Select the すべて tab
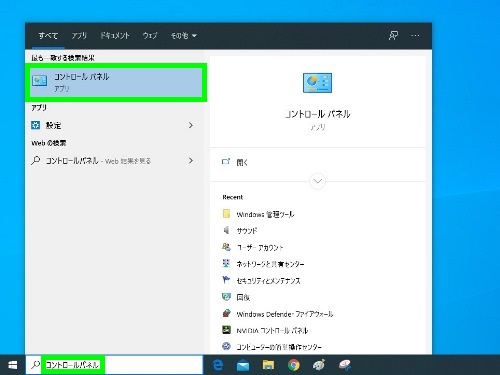Viewport: 500px width, 375px height. 48,35
